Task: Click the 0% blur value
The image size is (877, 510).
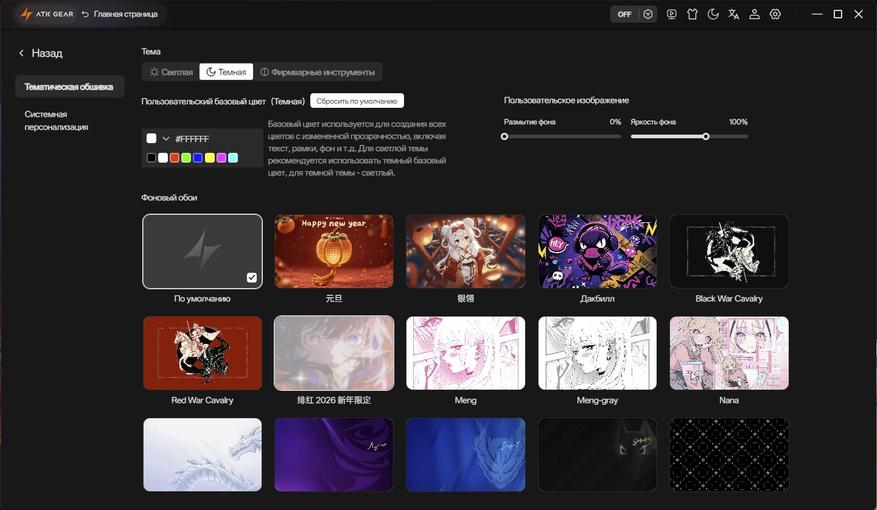Action: tap(615, 121)
